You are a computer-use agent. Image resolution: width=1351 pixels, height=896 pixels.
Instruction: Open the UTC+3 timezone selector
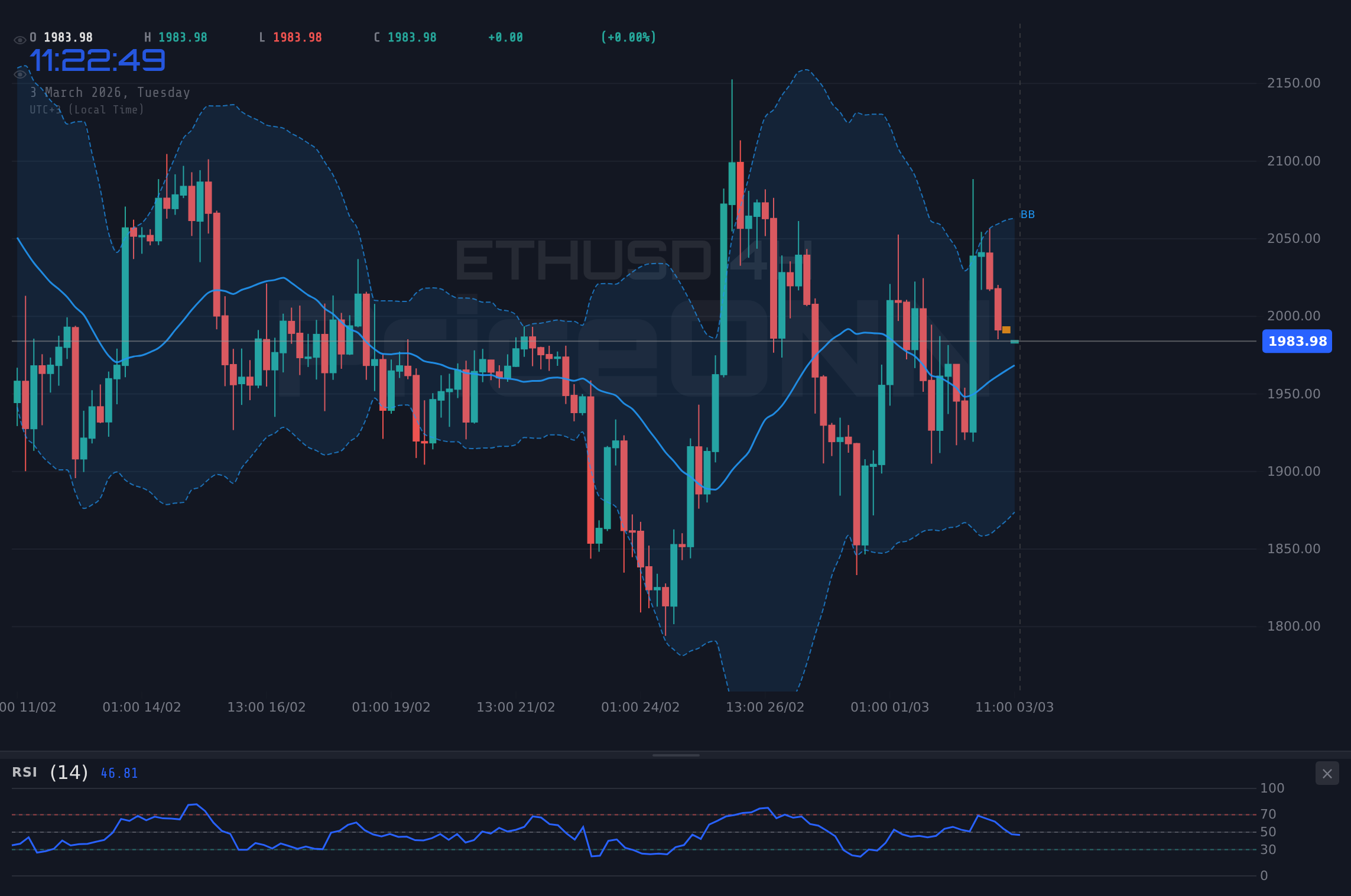(x=86, y=110)
